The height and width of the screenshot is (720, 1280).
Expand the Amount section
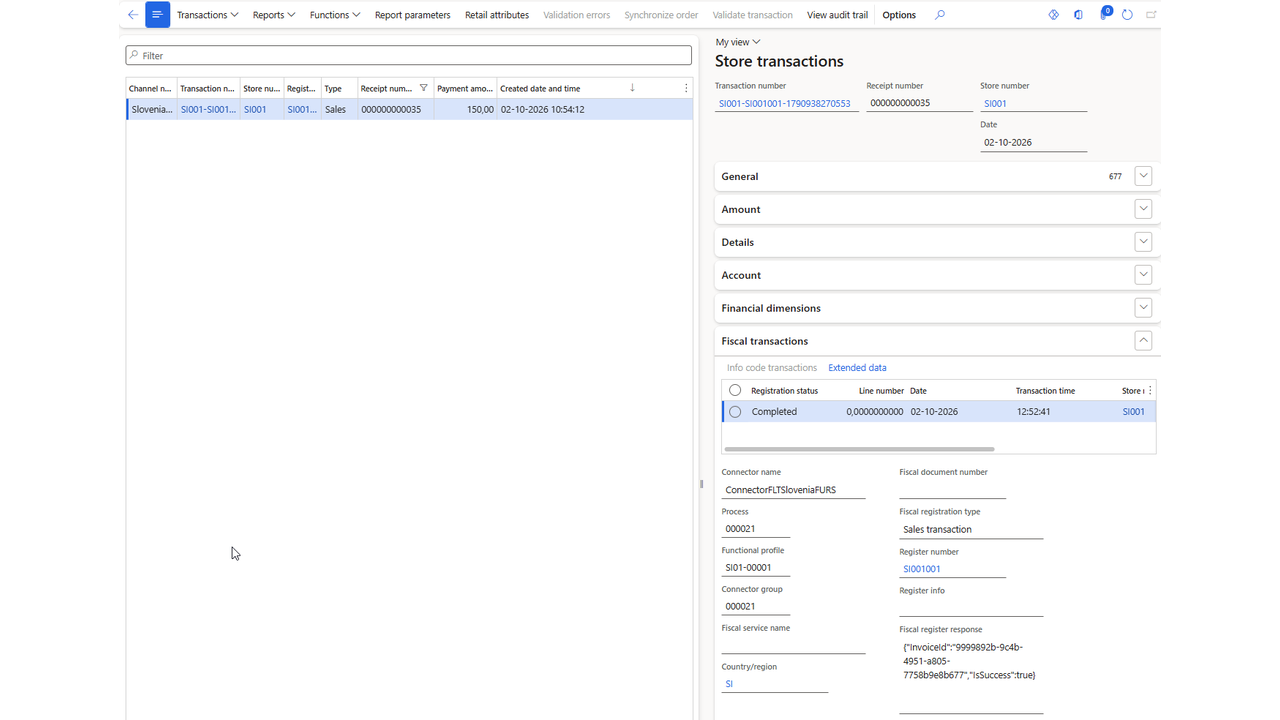click(1144, 209)
